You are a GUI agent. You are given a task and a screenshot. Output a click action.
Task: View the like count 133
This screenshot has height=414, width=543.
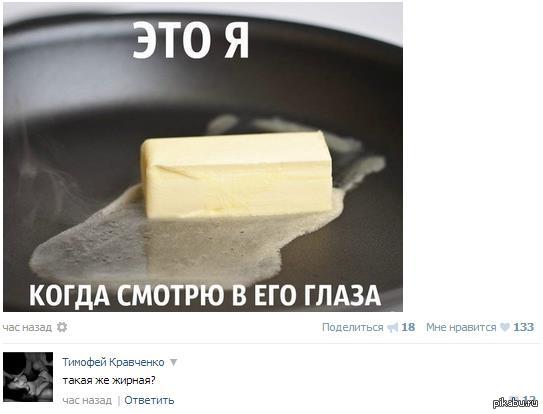pyautogui.click(x=523, y=327)
